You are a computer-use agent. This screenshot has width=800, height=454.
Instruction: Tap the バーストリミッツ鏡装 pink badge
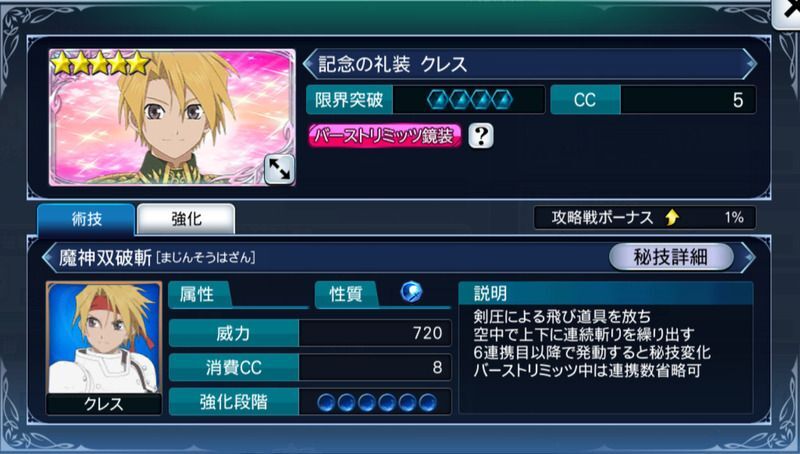click(x=385, y=136)
